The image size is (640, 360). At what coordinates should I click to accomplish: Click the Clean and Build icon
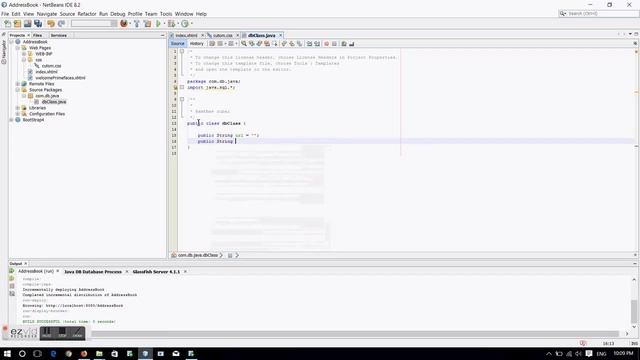click(x=147, y=24)
